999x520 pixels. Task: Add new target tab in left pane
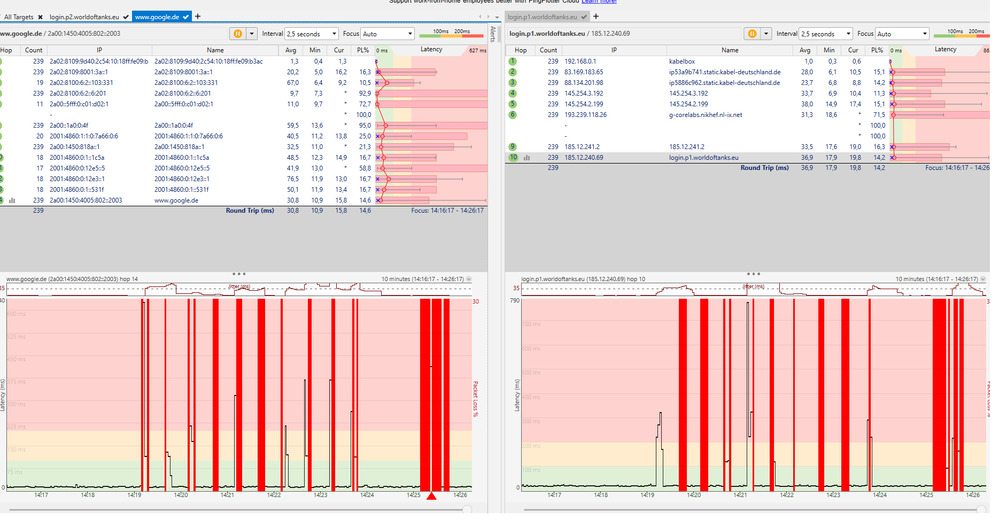[x=198, y=17]
